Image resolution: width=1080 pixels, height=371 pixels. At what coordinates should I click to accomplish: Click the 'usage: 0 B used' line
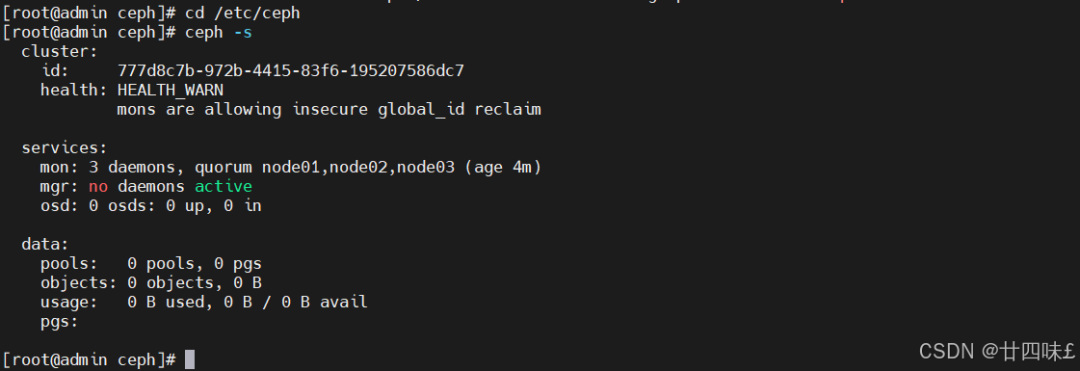204,302
